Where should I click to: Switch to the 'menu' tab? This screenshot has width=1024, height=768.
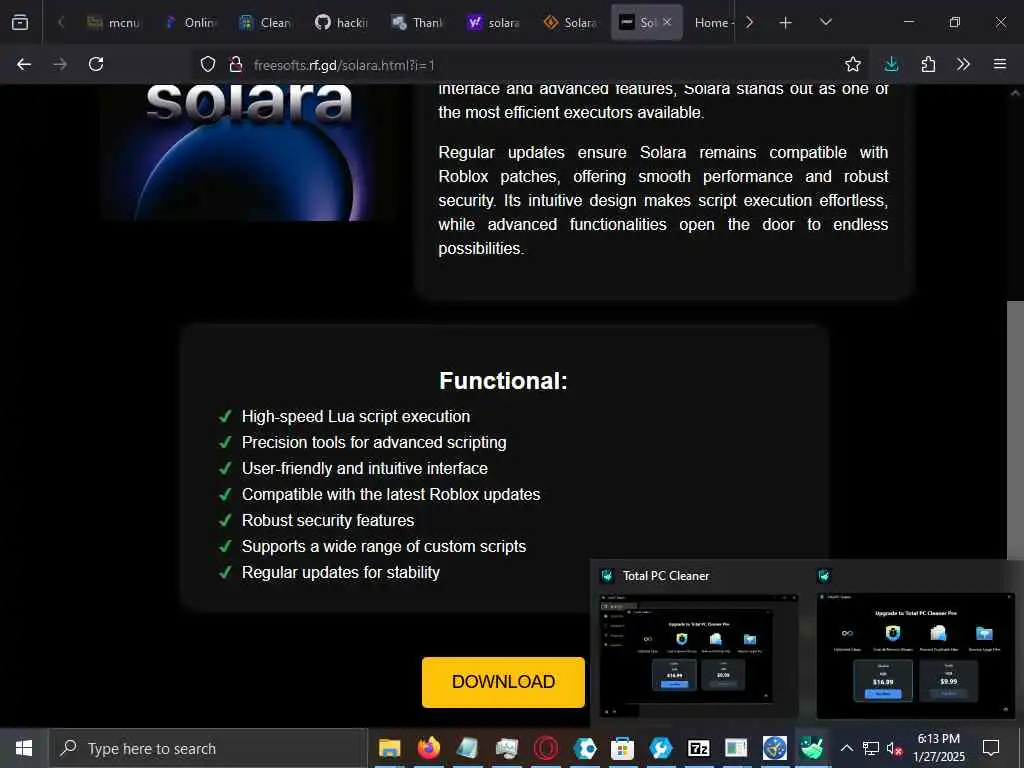113,23
